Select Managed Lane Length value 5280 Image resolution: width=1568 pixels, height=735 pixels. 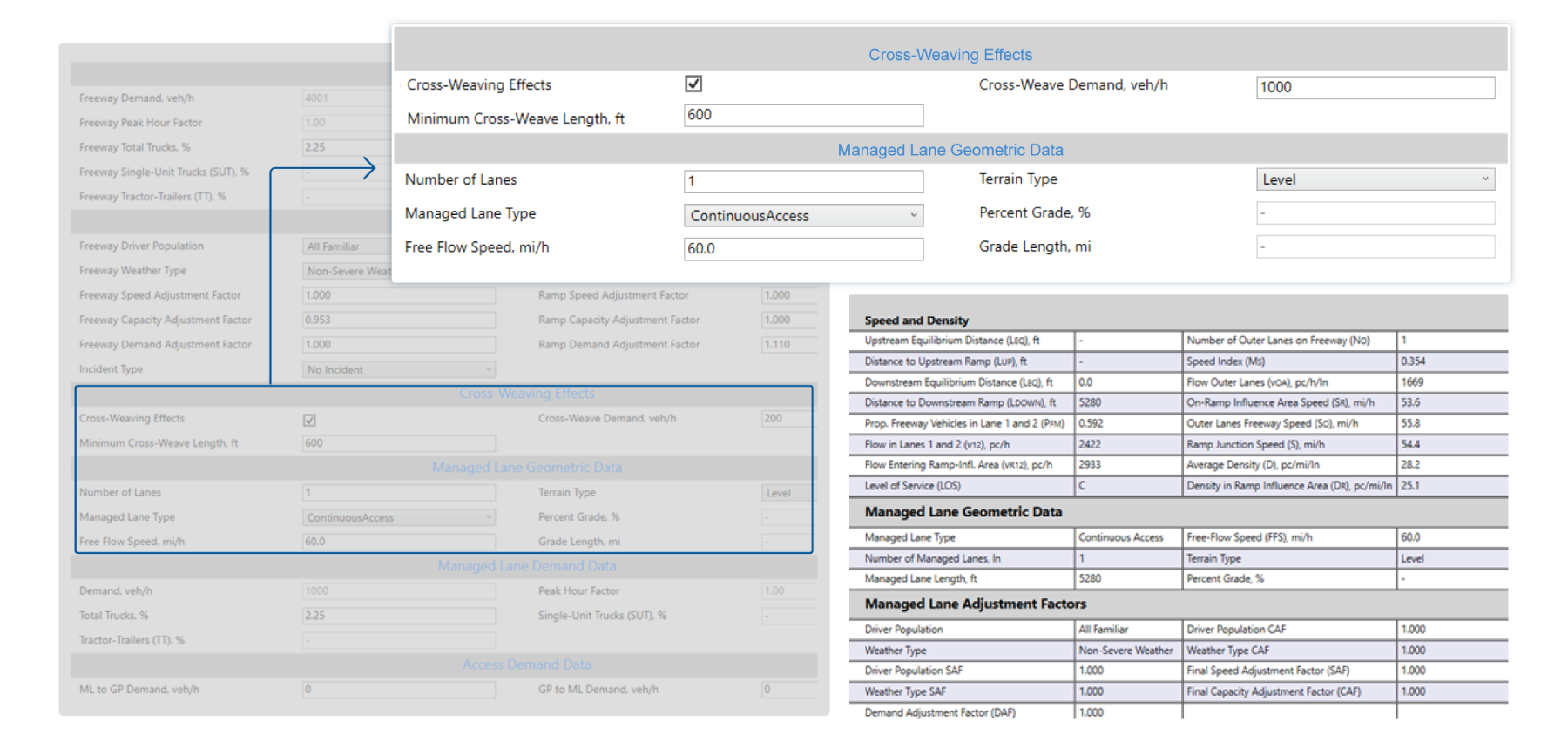1090,579
